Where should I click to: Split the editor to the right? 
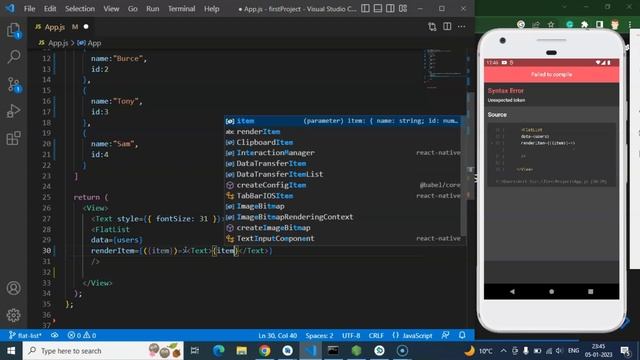[447, 27]
